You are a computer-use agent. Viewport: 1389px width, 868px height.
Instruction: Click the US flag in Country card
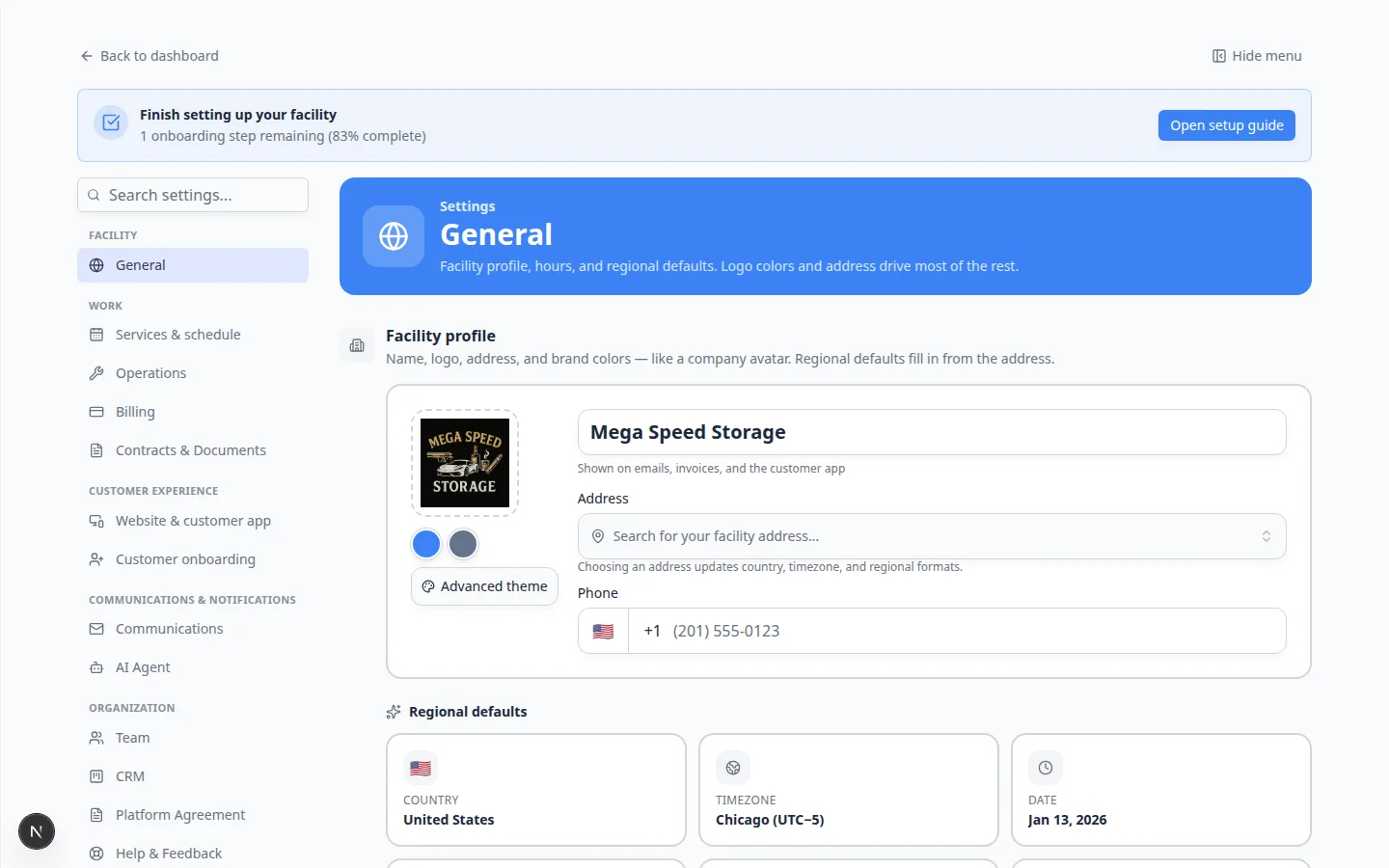(x=421, y=768)
